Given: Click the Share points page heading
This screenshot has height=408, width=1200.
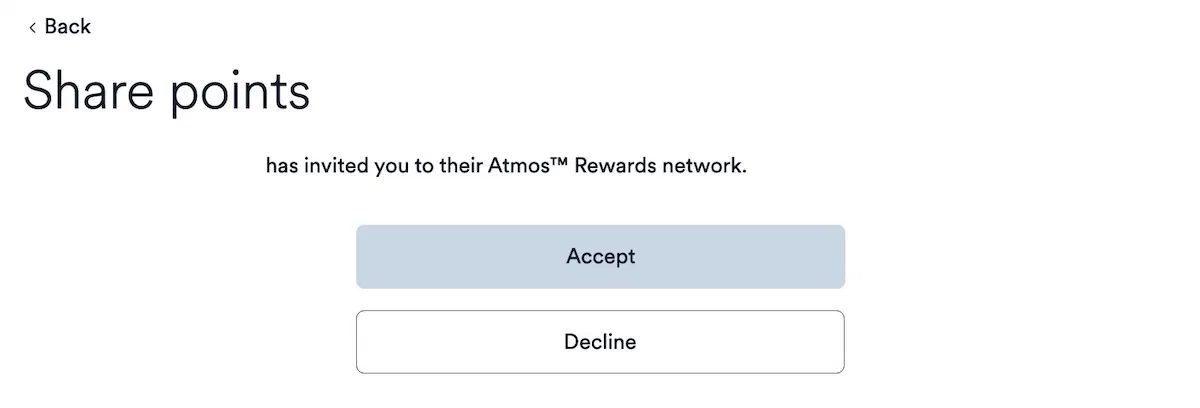Looking at the screenshot, I should [x=166, y=92].
